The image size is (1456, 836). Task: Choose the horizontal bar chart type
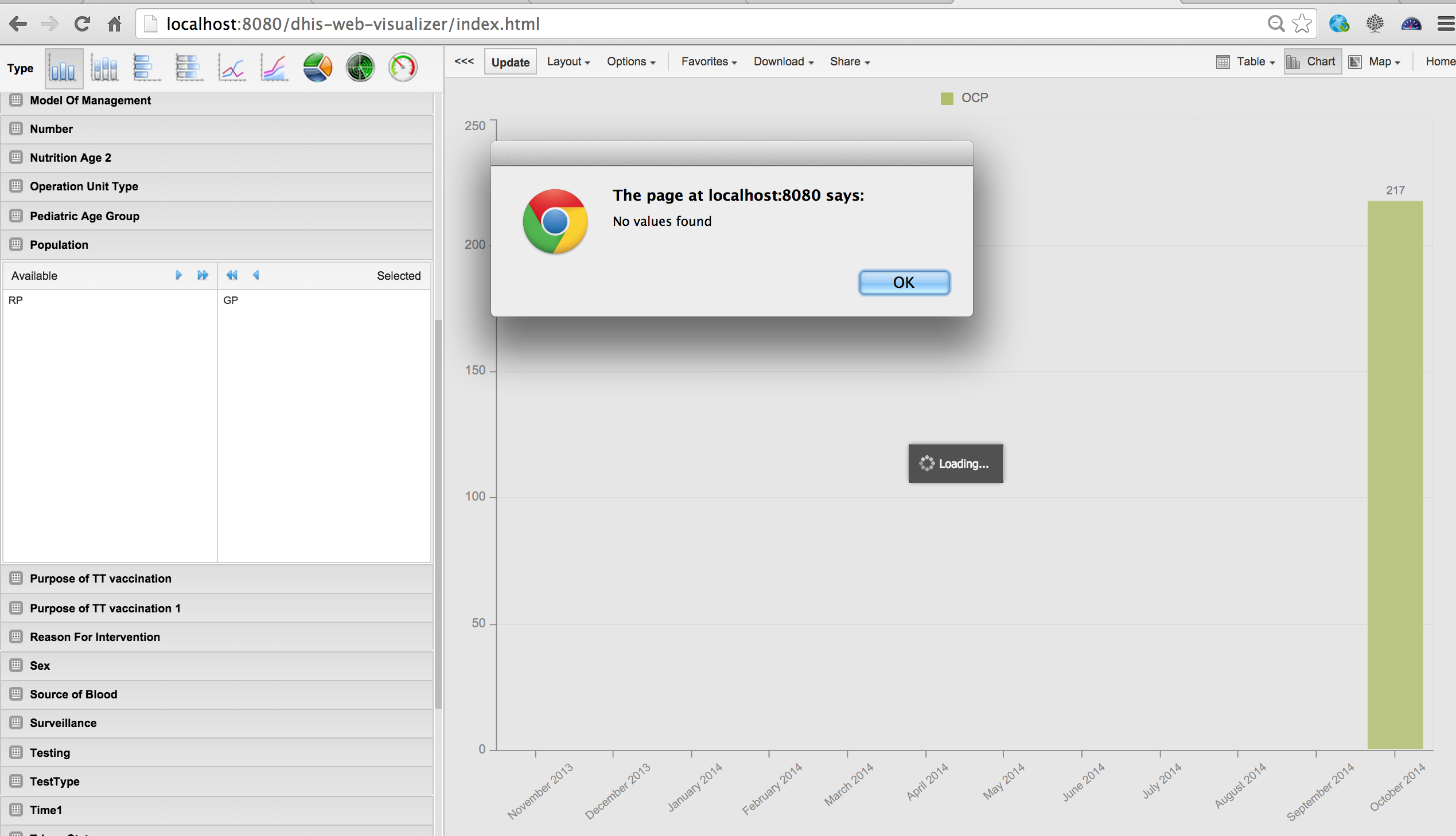tap(146, 68)
